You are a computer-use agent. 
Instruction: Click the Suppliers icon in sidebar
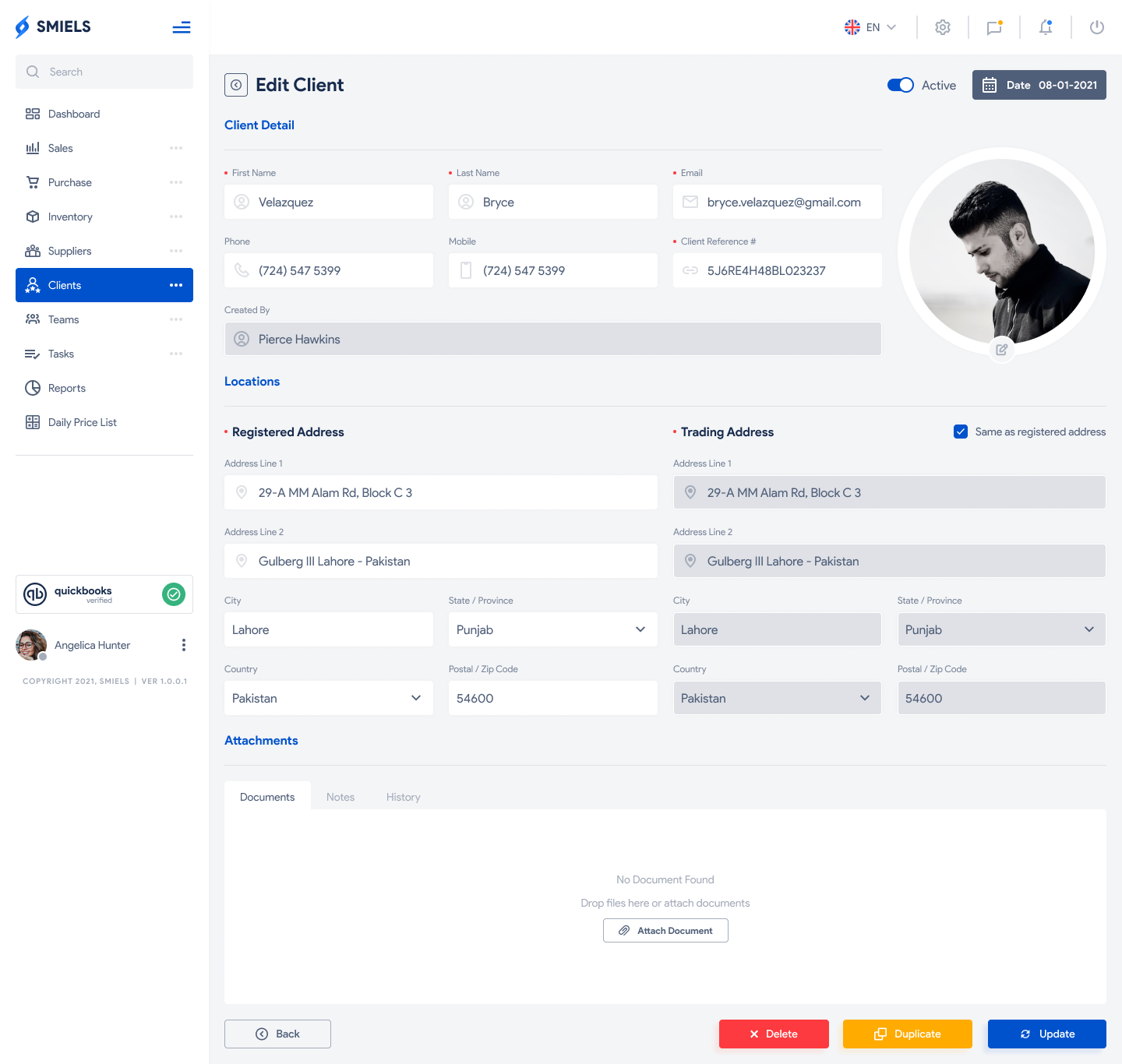[33, 251]
